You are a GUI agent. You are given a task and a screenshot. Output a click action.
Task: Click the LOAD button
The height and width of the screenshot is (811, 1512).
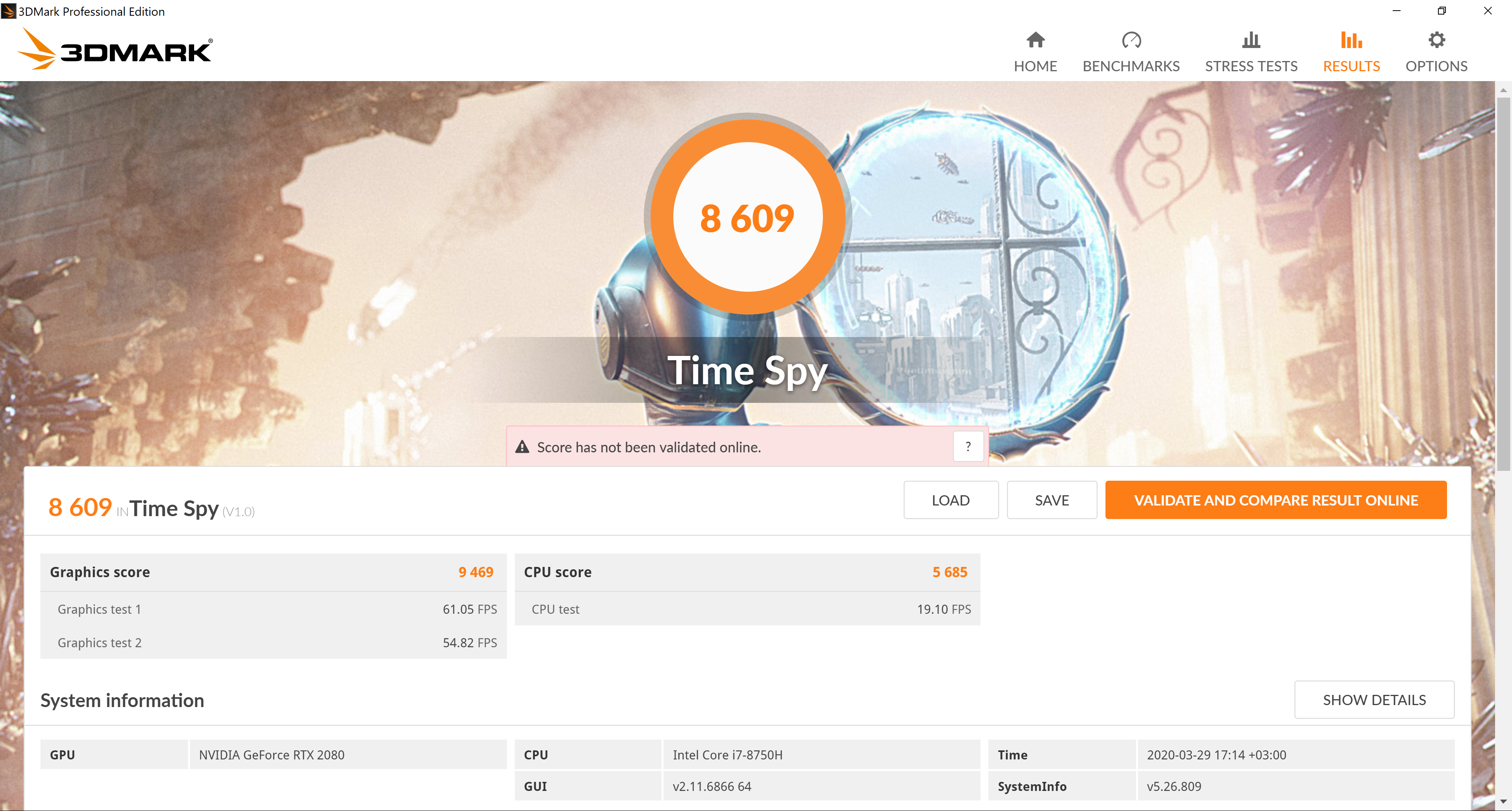click(951, 500)
